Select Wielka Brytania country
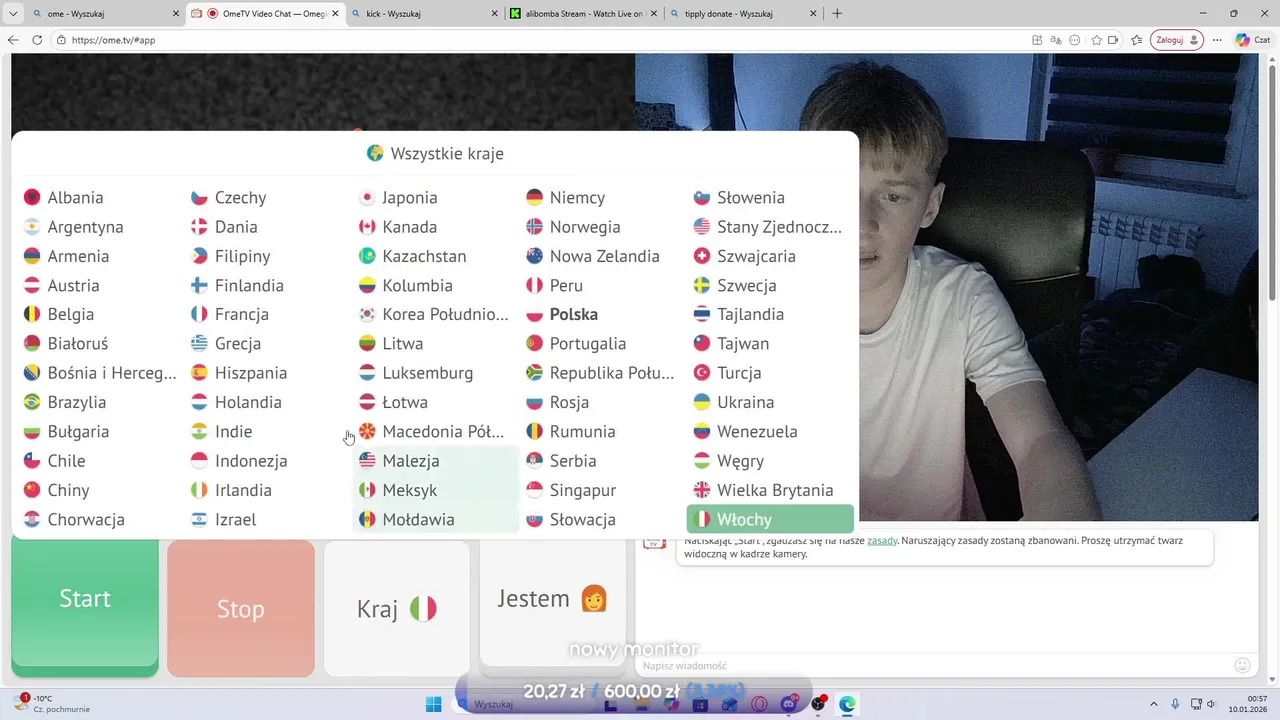The height and width of the screenshot is (720, 1280). click(x=764, y=490)
